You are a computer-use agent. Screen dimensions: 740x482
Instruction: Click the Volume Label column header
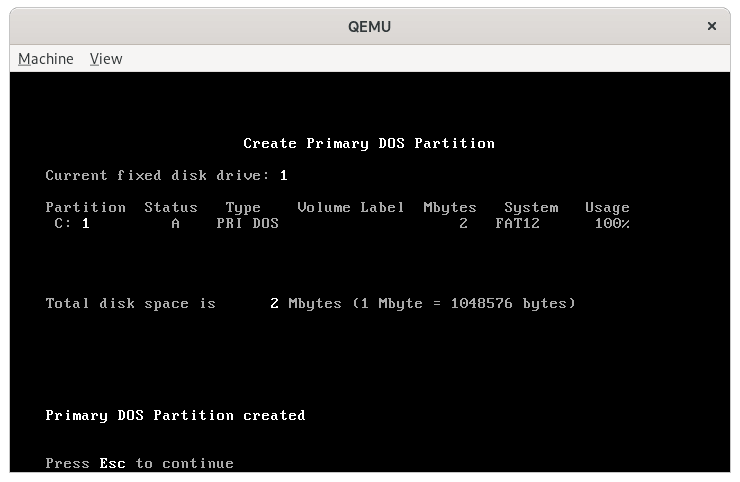click(x=350, y=208)
